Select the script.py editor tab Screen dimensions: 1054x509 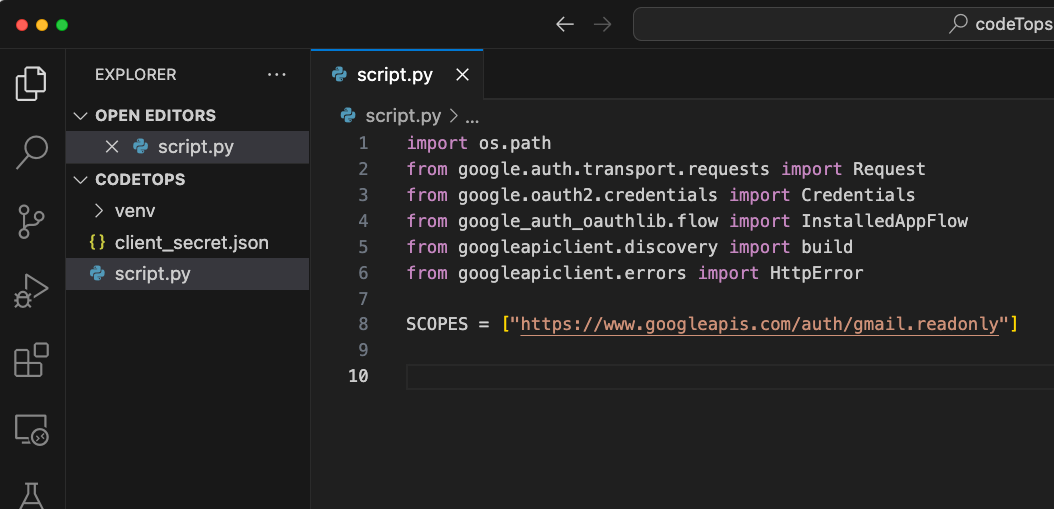[397, 75]
